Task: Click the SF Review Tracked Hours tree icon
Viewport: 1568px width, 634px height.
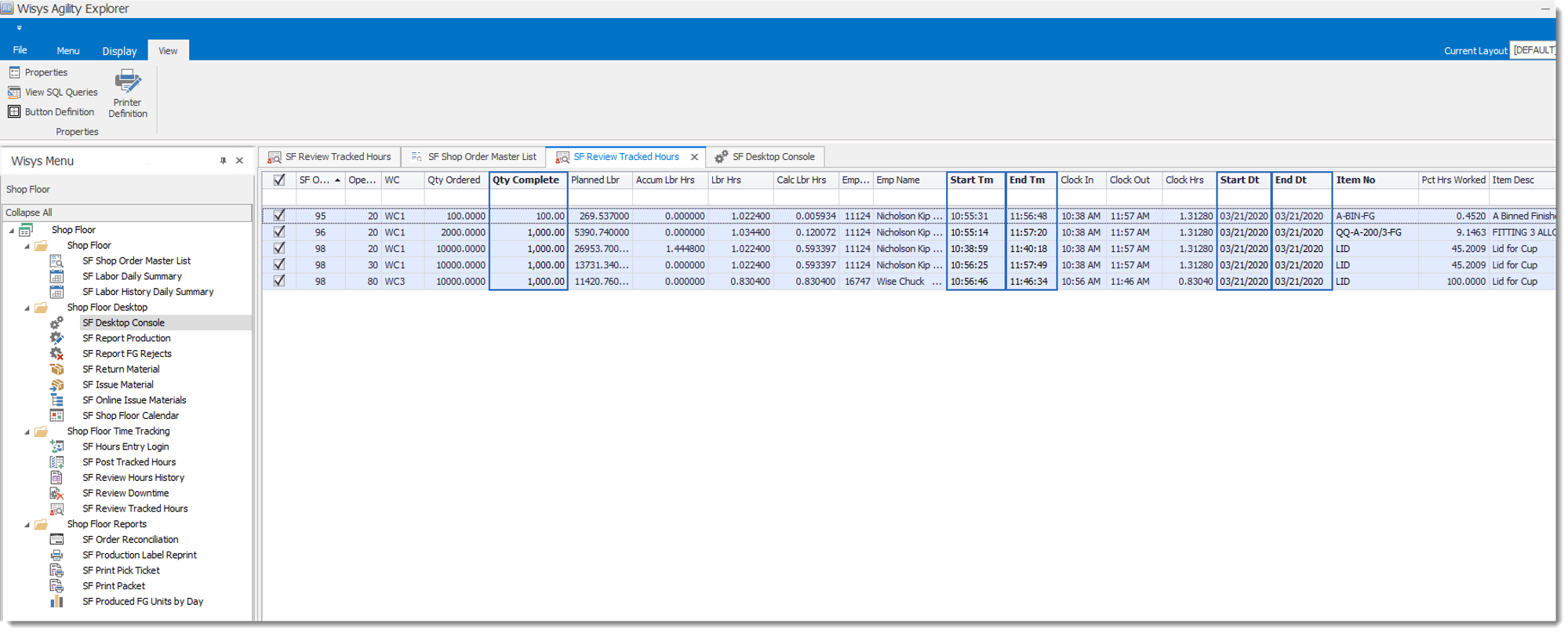Action: click(56, 508)
